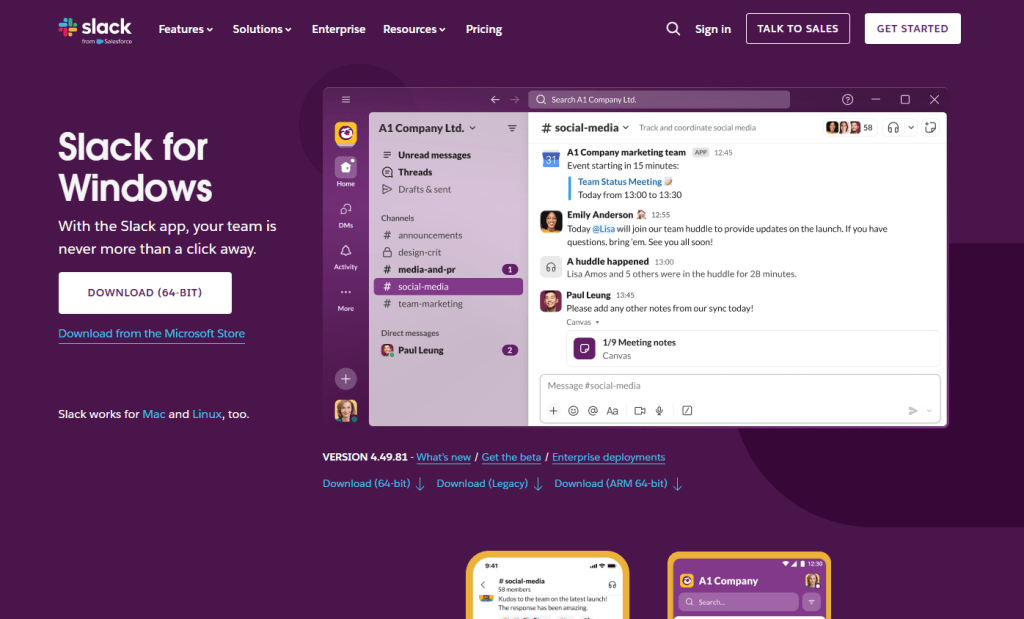Select the social-media channel in sidebar
The image size is (1024, 619).
click(448, 287)
